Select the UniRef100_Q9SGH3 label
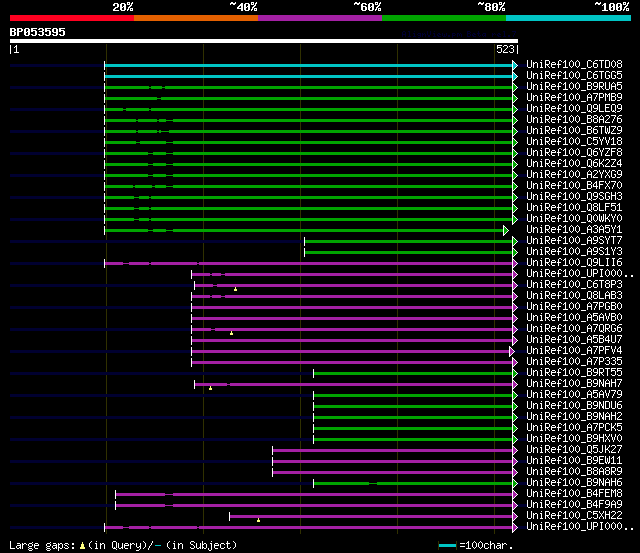The height and width of the screenshot is (553, 640). (574, 197)
